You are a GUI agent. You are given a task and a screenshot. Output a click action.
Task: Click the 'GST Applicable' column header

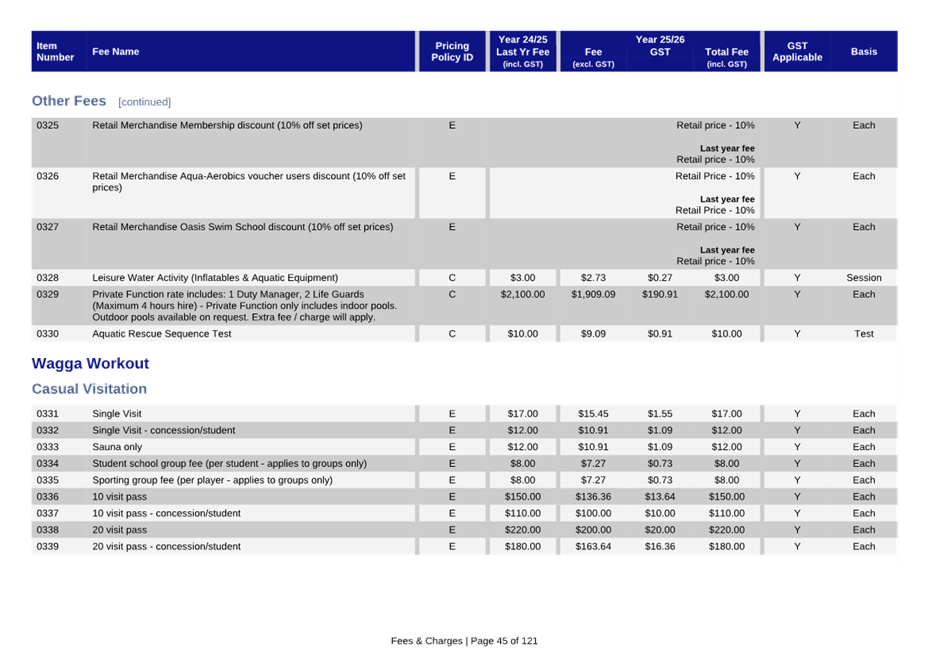pos(797,52)
